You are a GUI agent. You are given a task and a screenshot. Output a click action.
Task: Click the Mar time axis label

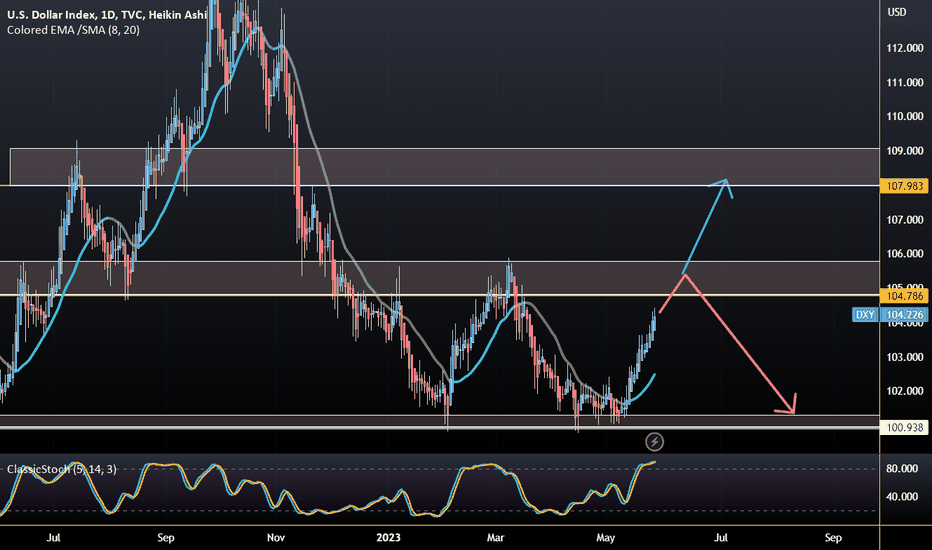495,538
